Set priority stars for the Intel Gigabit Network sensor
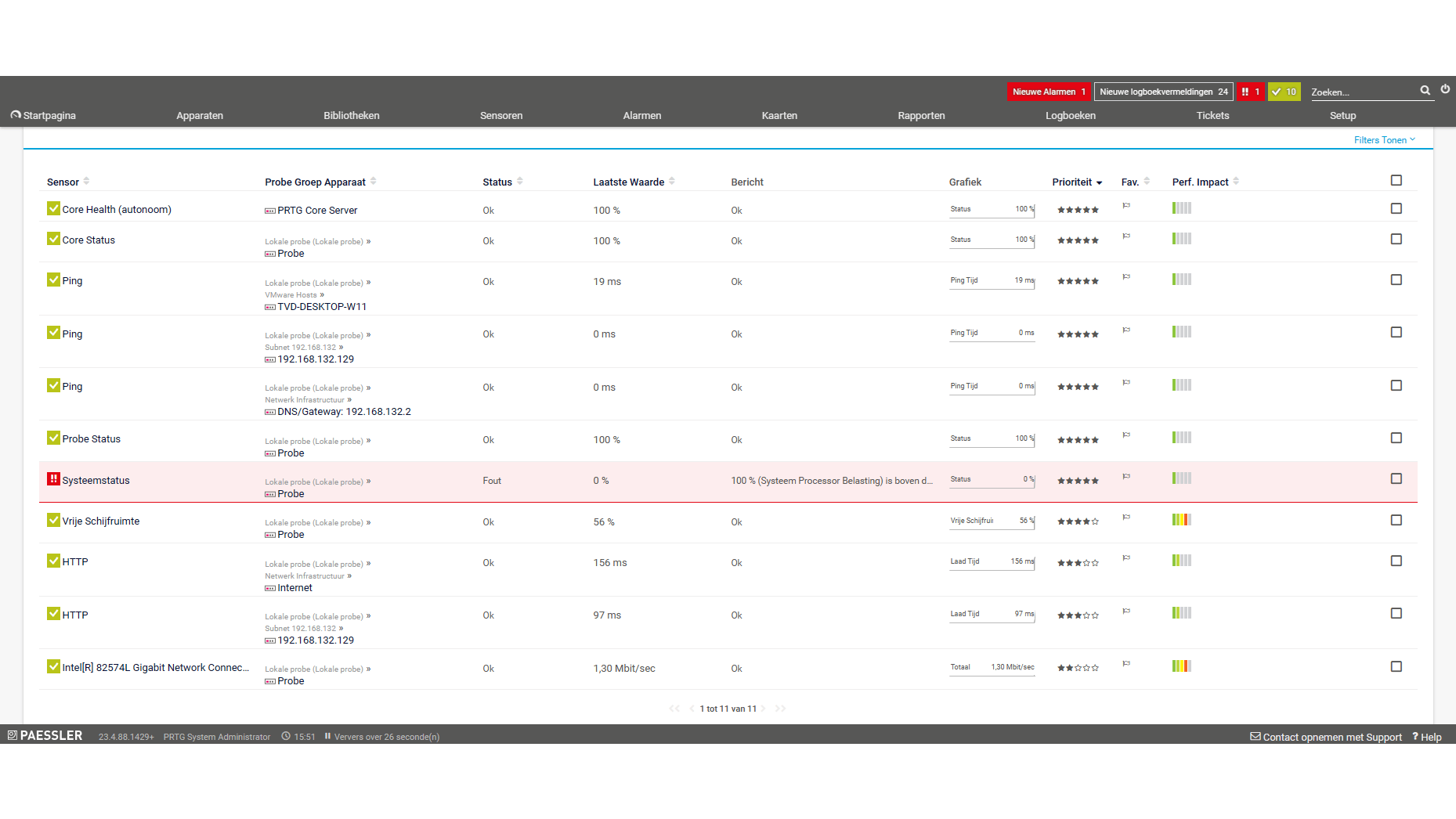This screenshot has width=1456, height=819. click(1078, 668)
